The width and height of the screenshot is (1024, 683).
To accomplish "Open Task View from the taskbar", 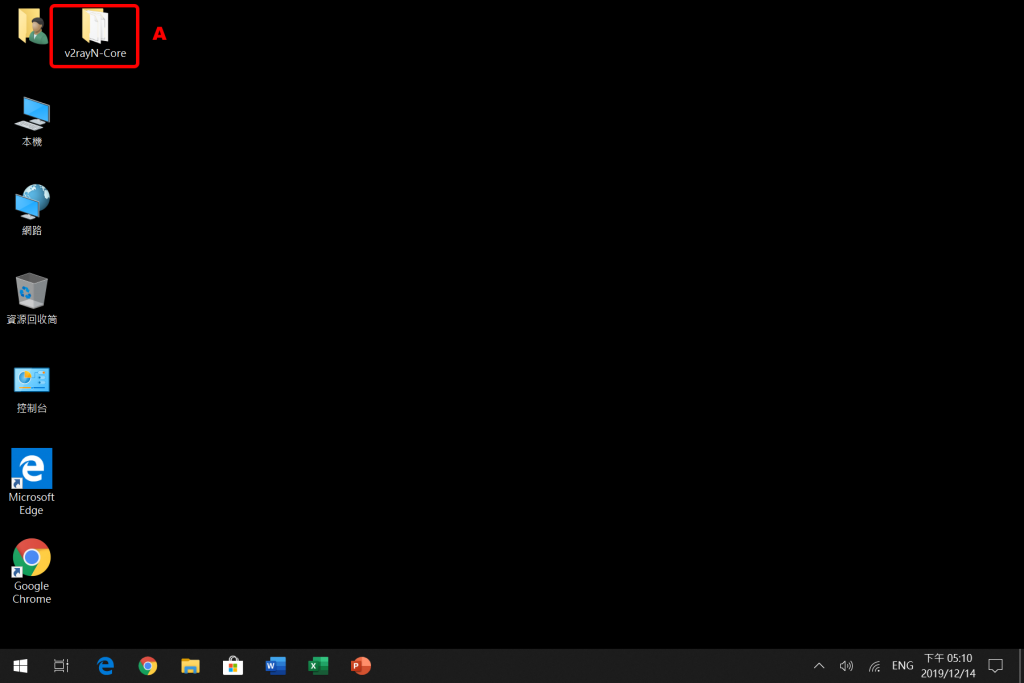I will [x=61, y=666].
